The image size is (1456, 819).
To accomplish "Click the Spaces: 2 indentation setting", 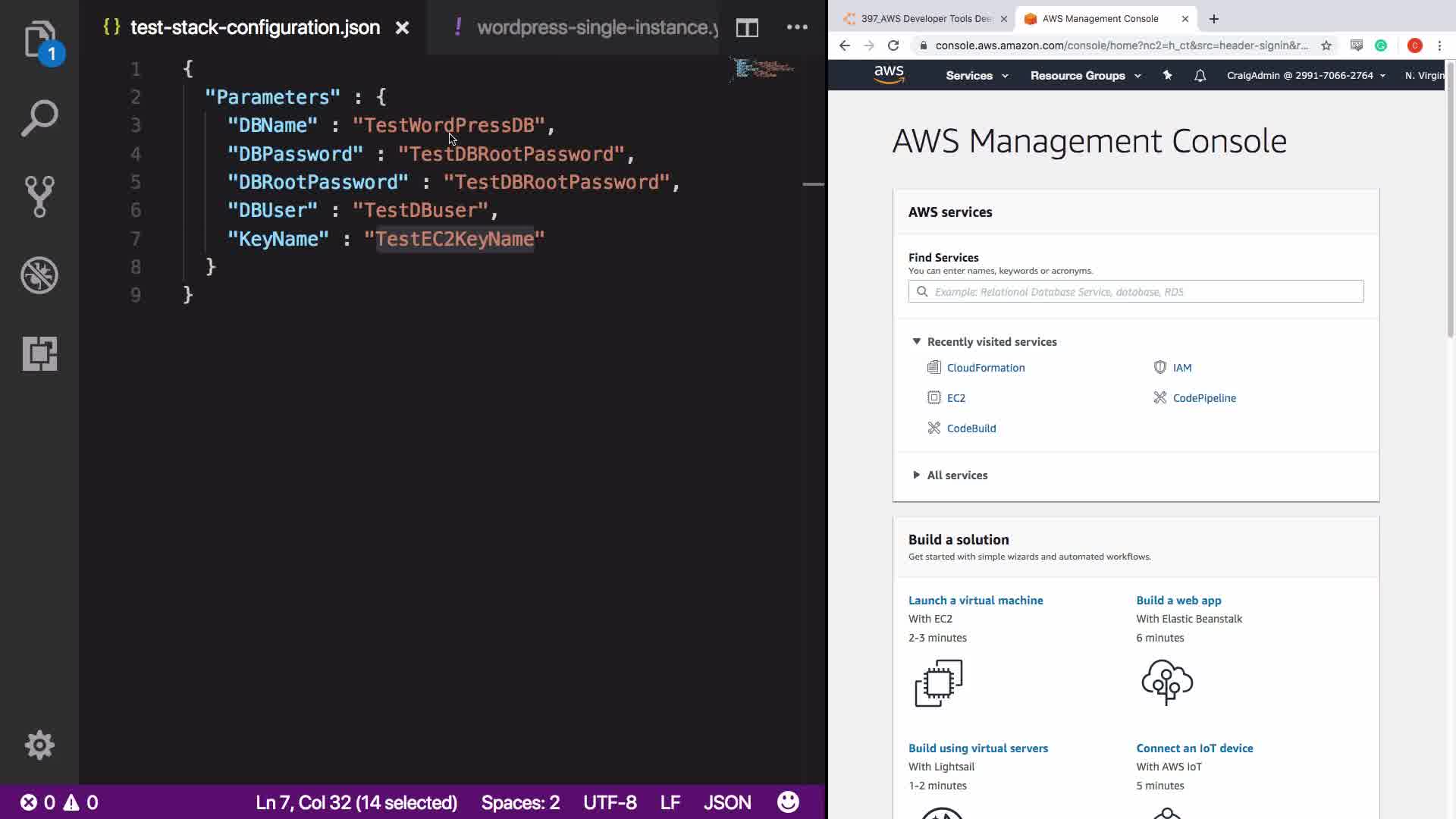I will [520, 802].
